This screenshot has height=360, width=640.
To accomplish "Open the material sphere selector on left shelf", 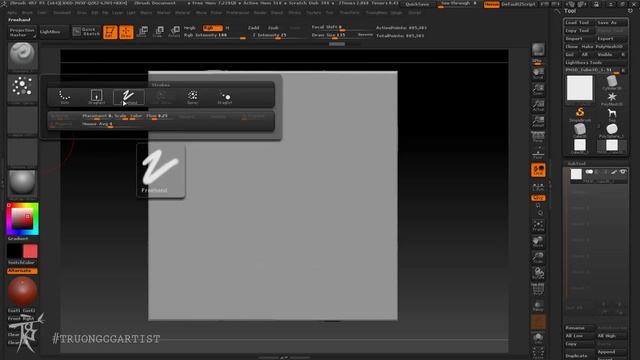I will [22, 184].
